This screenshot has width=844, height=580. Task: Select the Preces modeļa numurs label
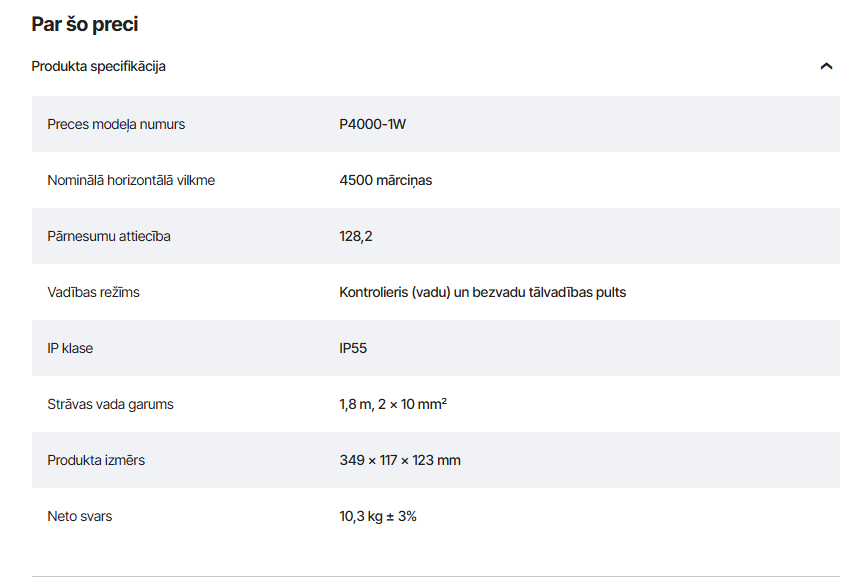pos(116,124)
